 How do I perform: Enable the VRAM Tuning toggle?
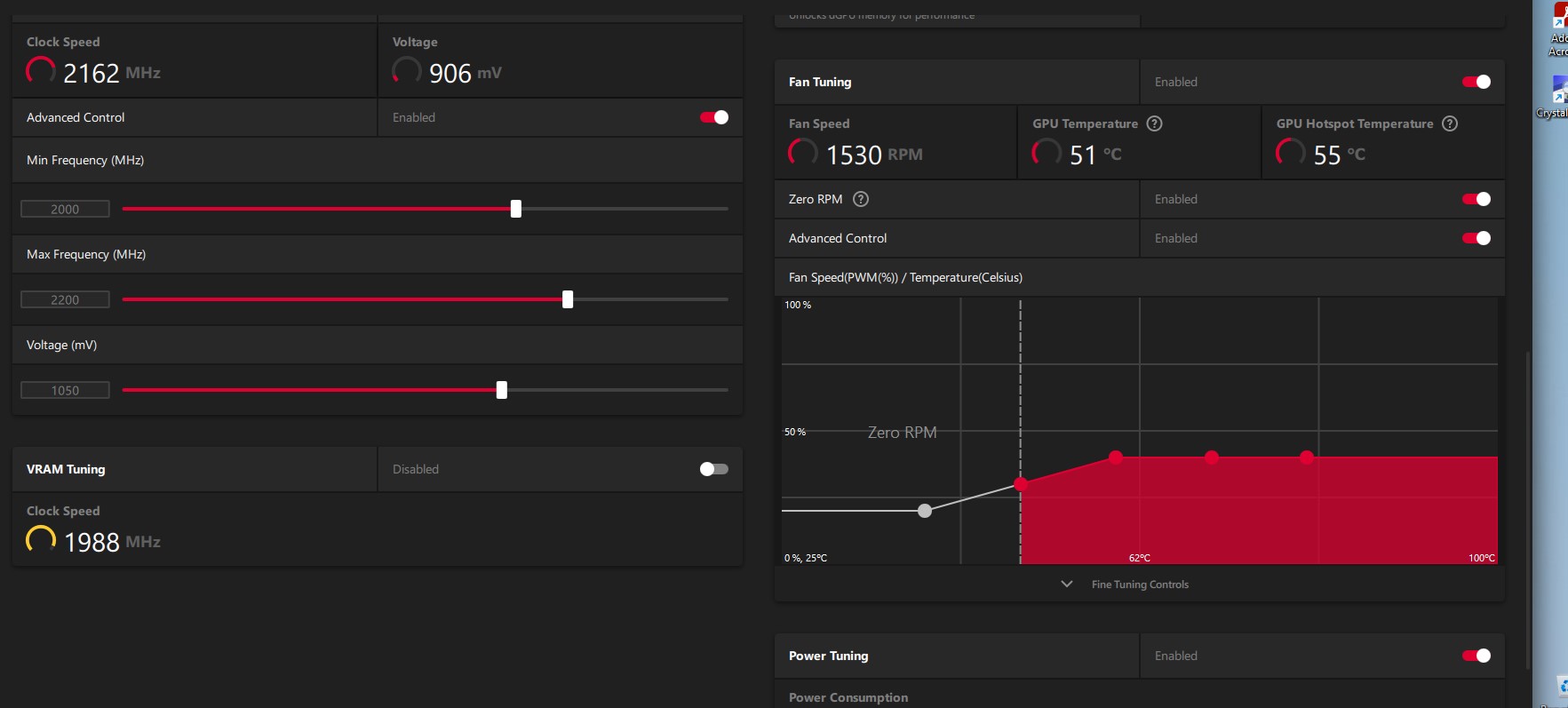(x=713, y=469)
